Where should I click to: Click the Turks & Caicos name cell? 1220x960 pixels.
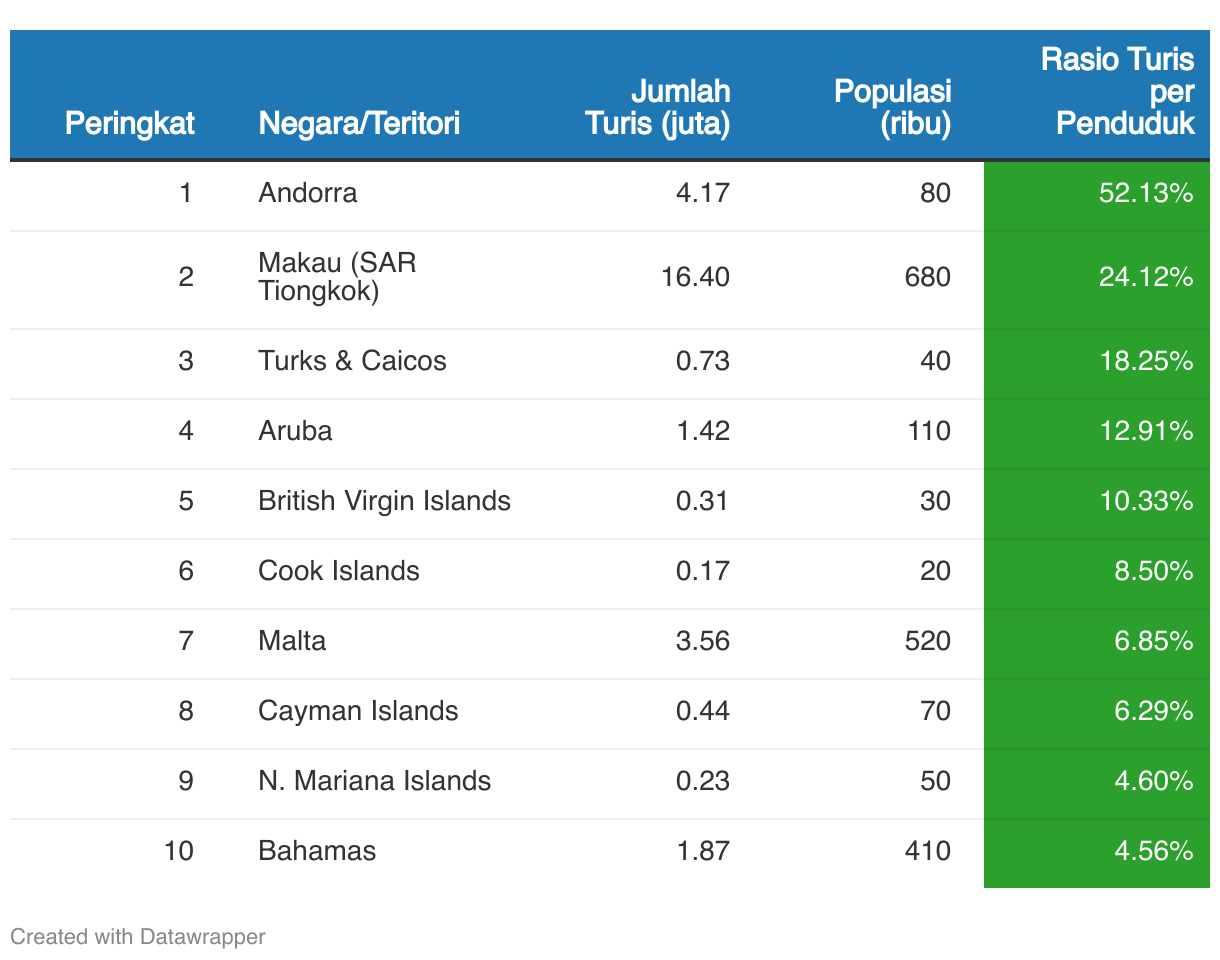352,361
